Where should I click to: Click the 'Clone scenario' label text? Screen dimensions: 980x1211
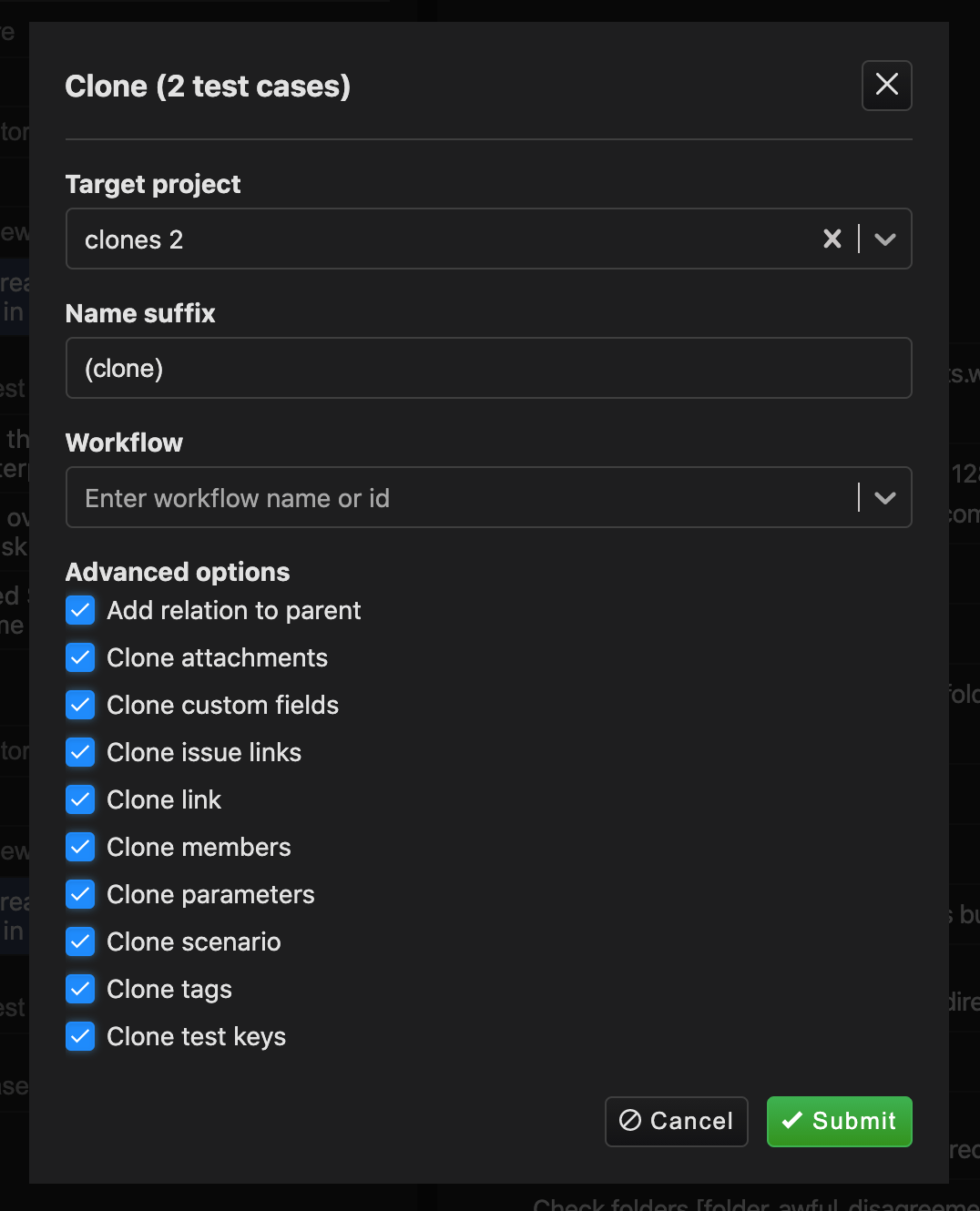(x=193, y=941)
